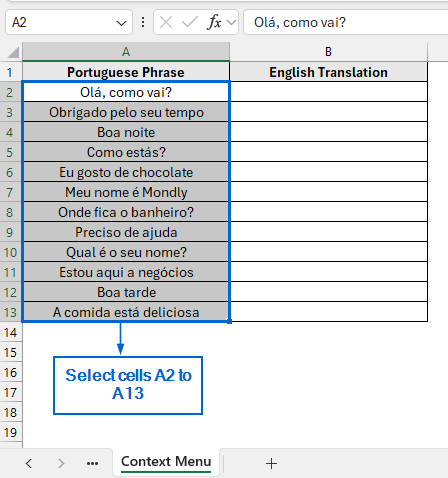Open the Insert Function fx icon
The width and height of the screenshot is (448, 478).
click(x=214, y=23)
